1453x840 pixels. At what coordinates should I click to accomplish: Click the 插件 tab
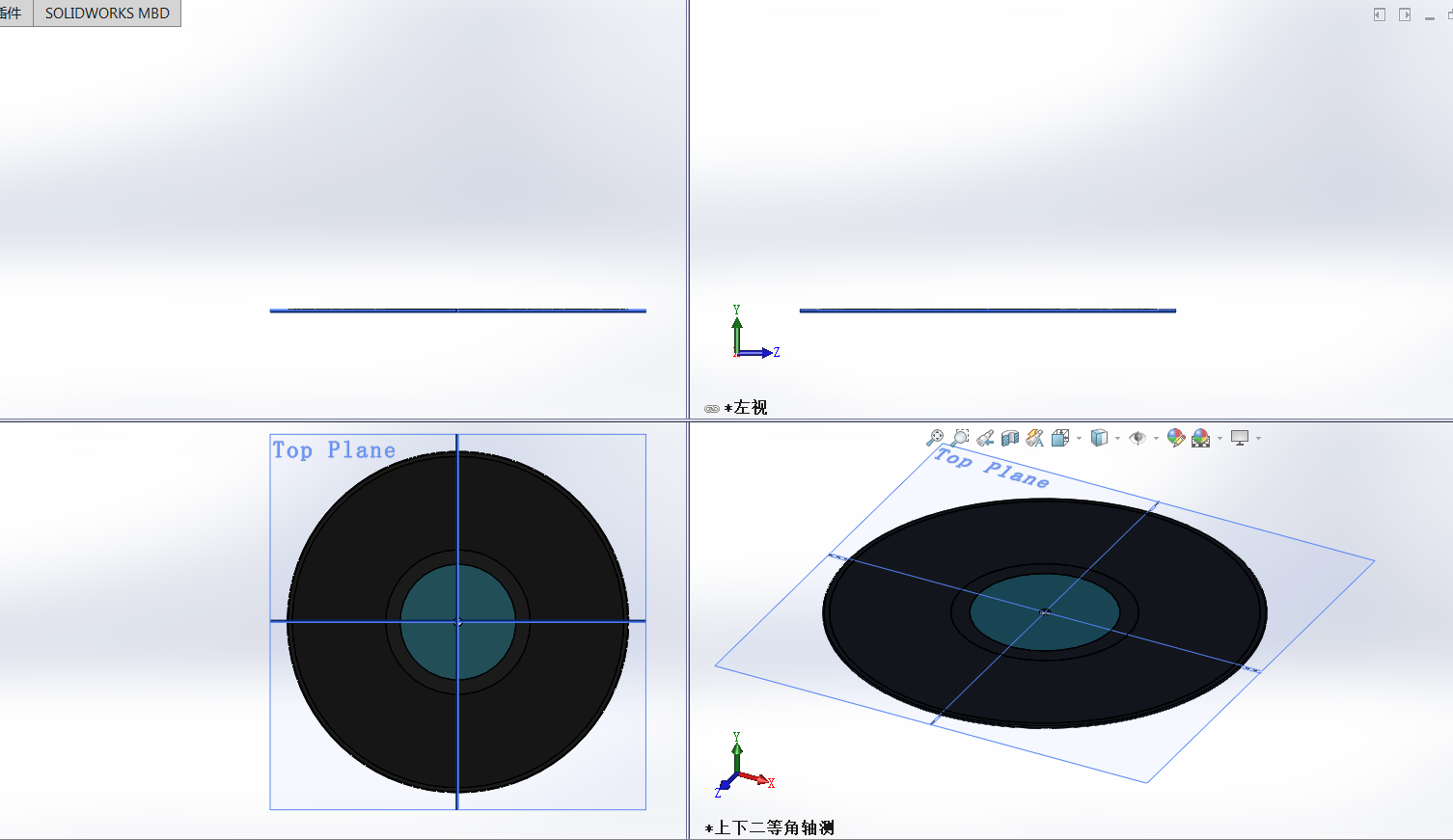coord(12,14)
